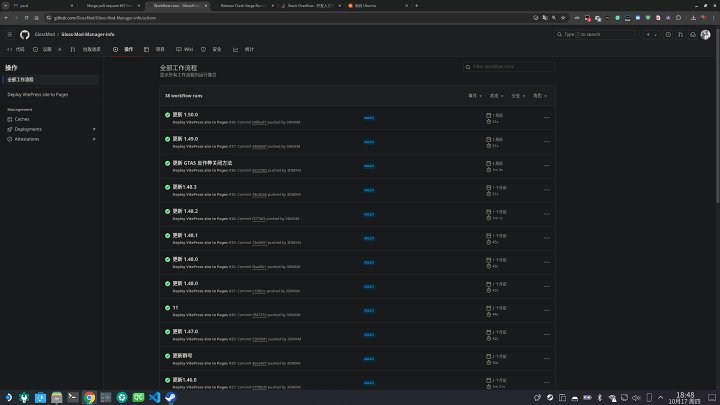This screenshot has width=720, height=405.
Task: Open Chrome from the taskbar
Action: tap(90, 397)
